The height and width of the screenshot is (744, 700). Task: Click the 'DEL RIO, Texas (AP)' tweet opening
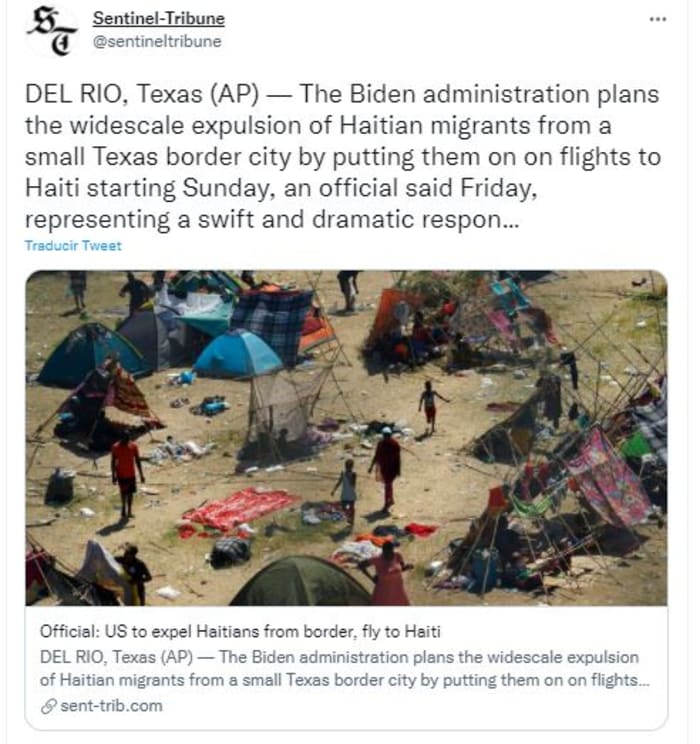click(x=142, y=94)
